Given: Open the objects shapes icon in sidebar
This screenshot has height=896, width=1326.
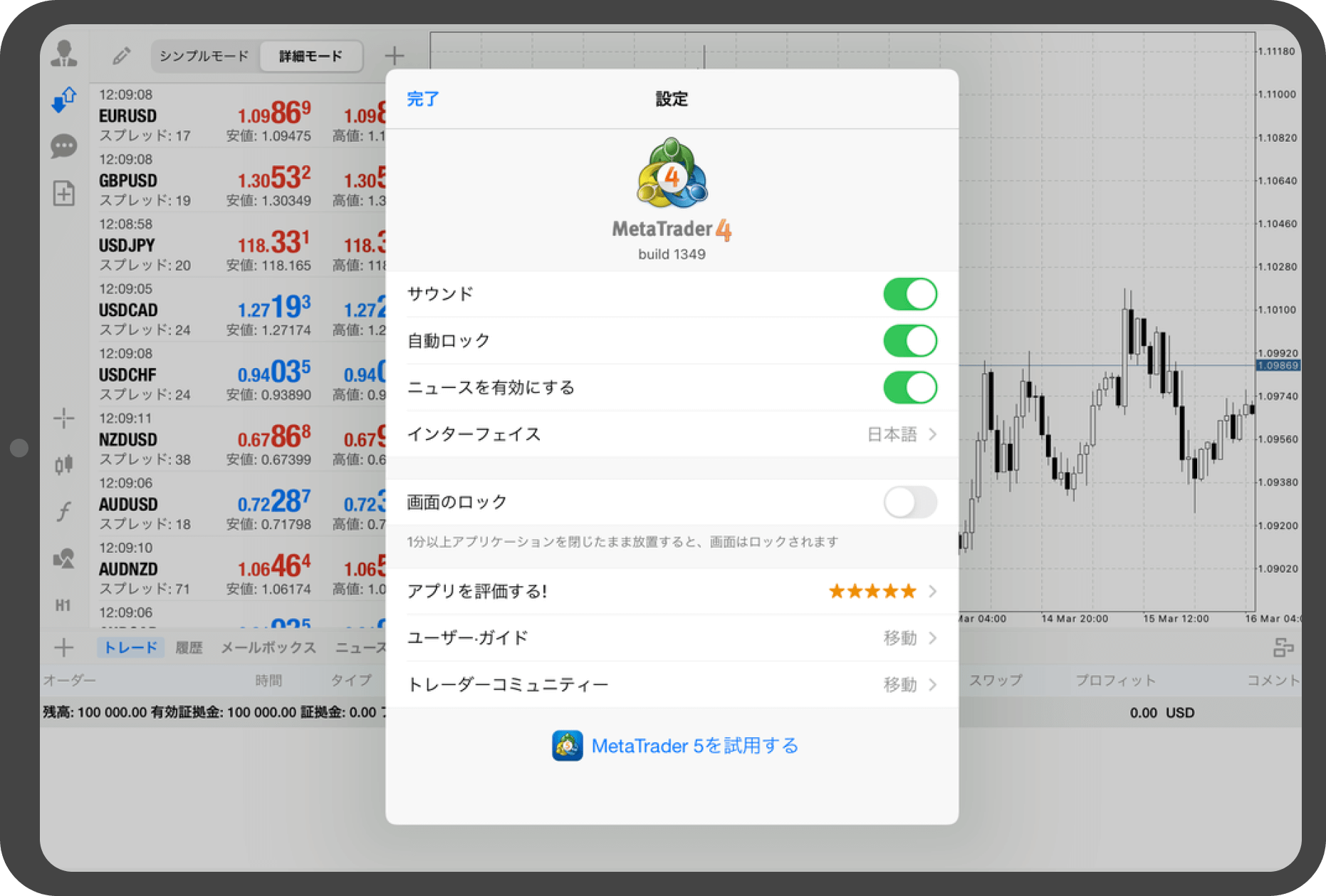Looking at the screenshot, I should (64, 558).
